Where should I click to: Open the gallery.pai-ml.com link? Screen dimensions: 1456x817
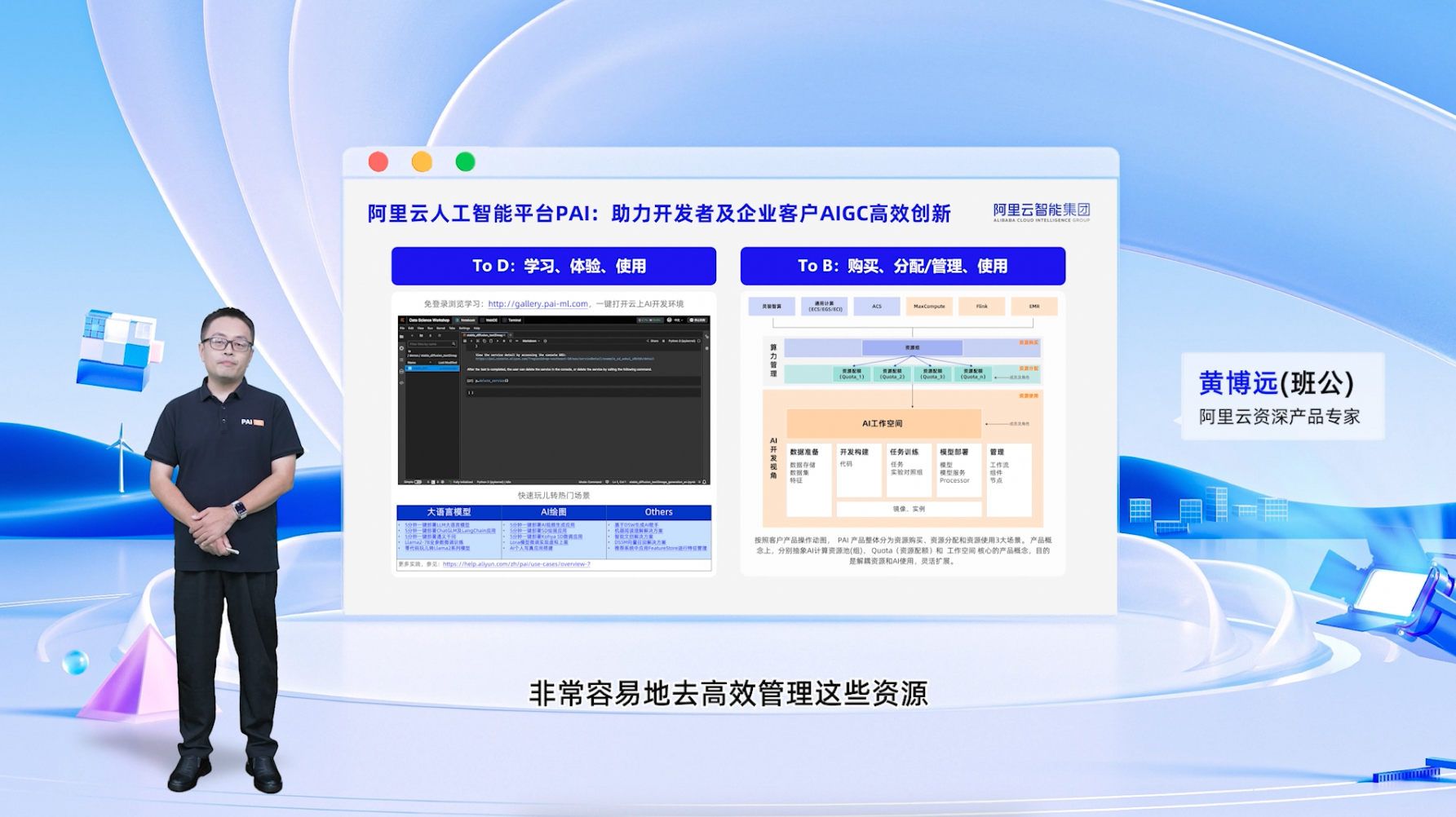[x=538, y=304]
